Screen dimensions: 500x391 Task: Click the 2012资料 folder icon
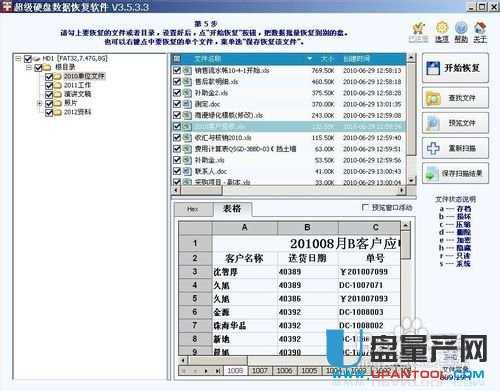pos(58,112)
